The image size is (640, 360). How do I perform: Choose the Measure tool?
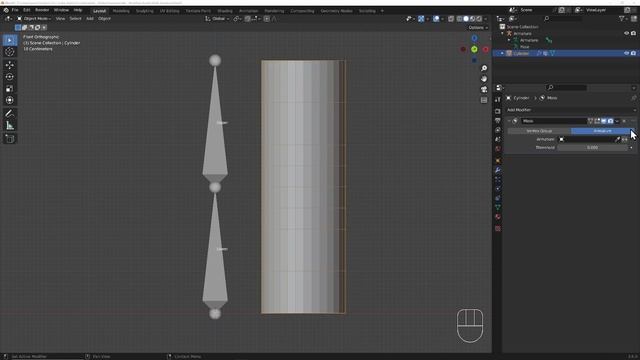pyautogui.click(x=10, y=125)
